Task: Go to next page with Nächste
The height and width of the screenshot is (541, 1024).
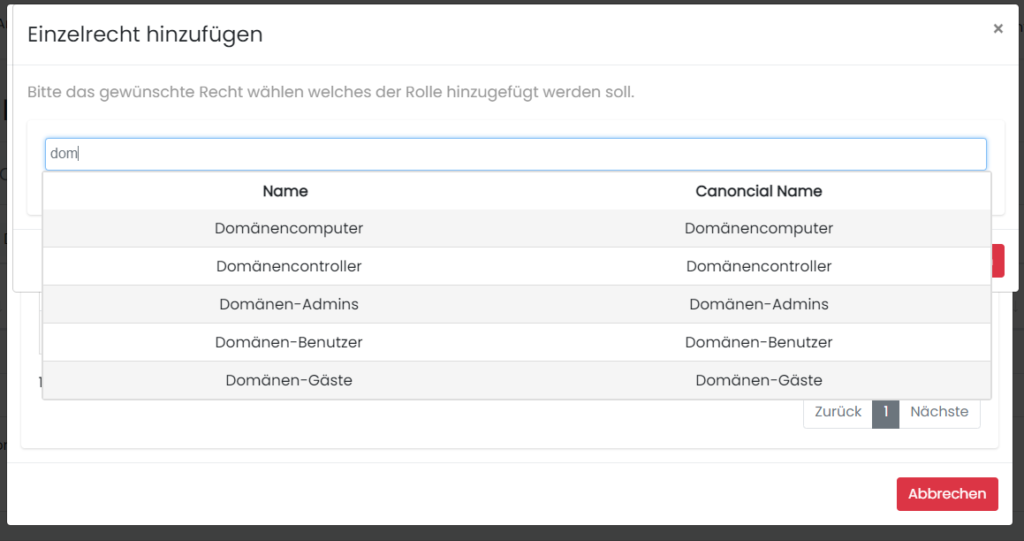Action: pyautogui.click(x=939, y=412)
